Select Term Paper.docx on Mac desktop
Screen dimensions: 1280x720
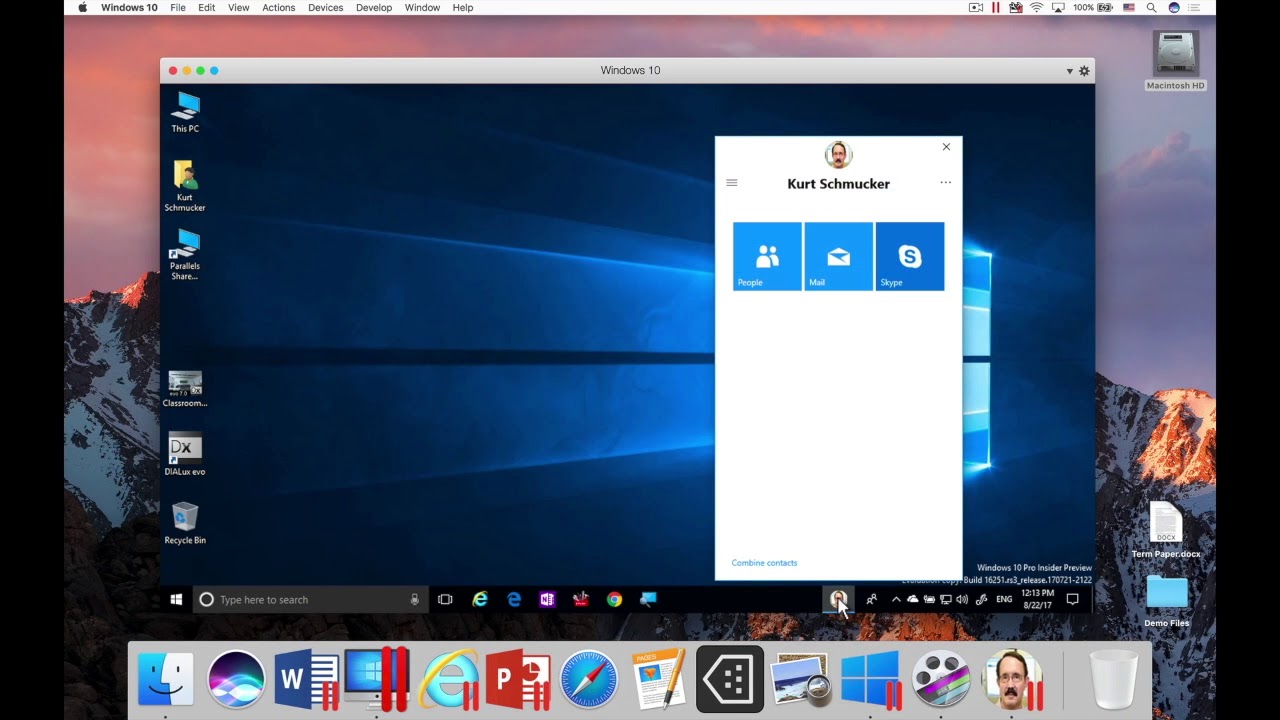click(1166, 531)
